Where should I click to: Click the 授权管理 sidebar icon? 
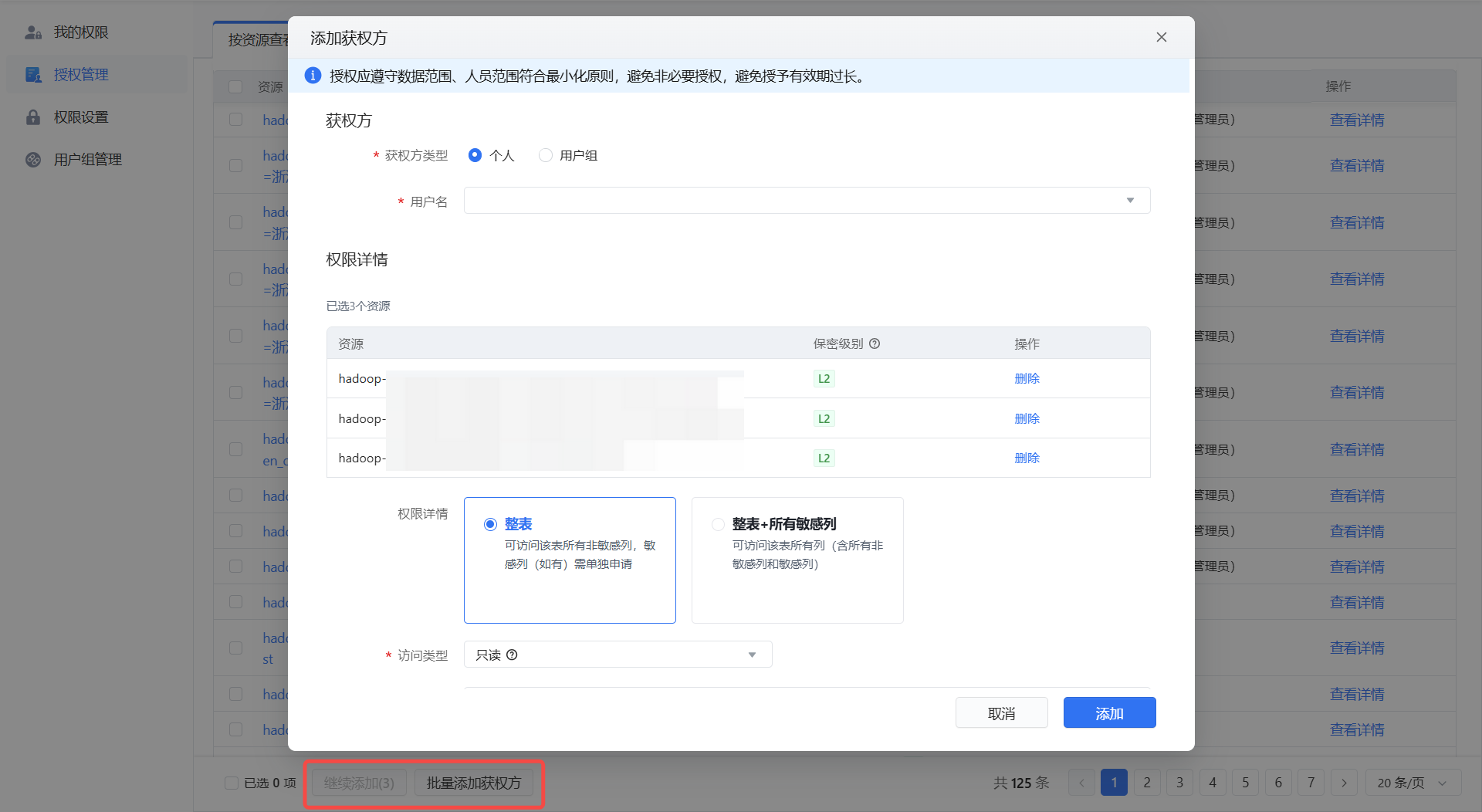tap(33, 75)
